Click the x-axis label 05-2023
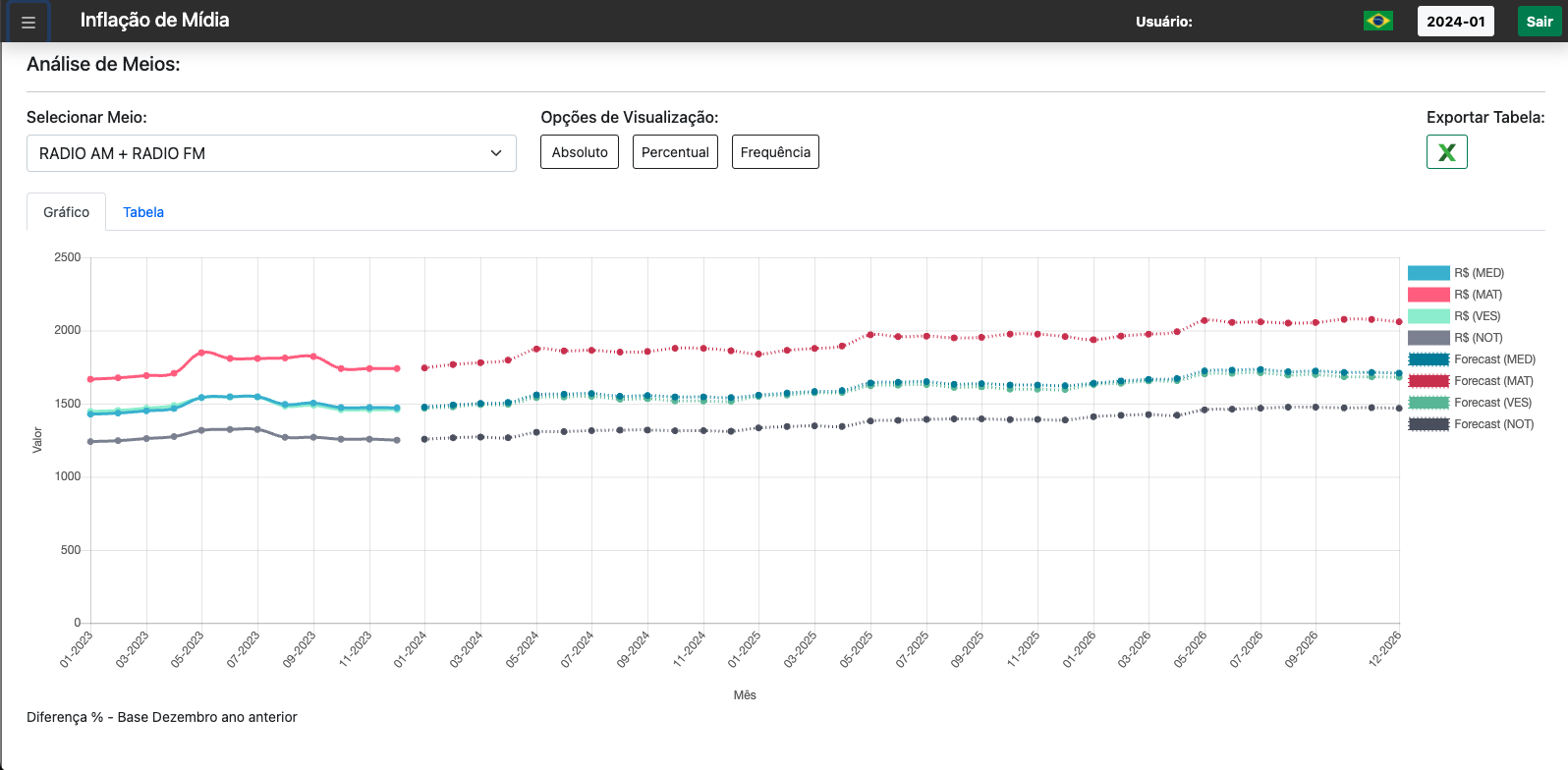The height and width of the screenshot is (770, 1568). (x=188, y=649)
